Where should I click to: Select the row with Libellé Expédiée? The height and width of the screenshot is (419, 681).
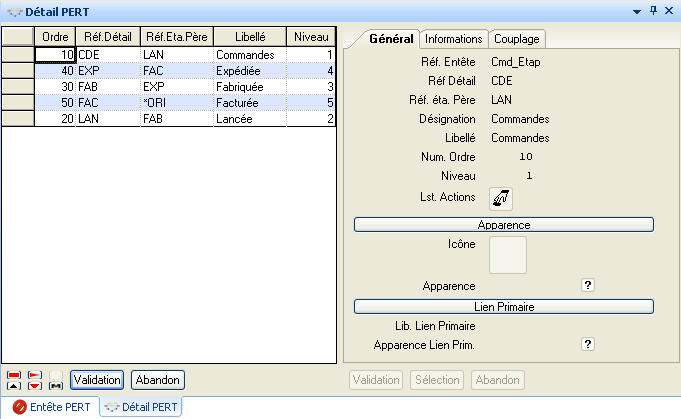[x=248, y=71]
